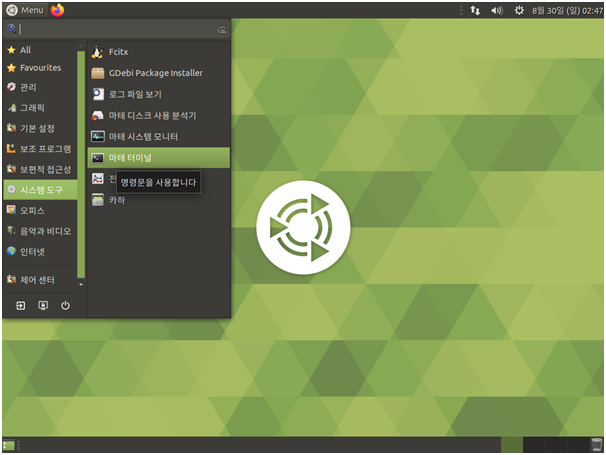
Task: Open the 그래픽 category
Action: 40,108
